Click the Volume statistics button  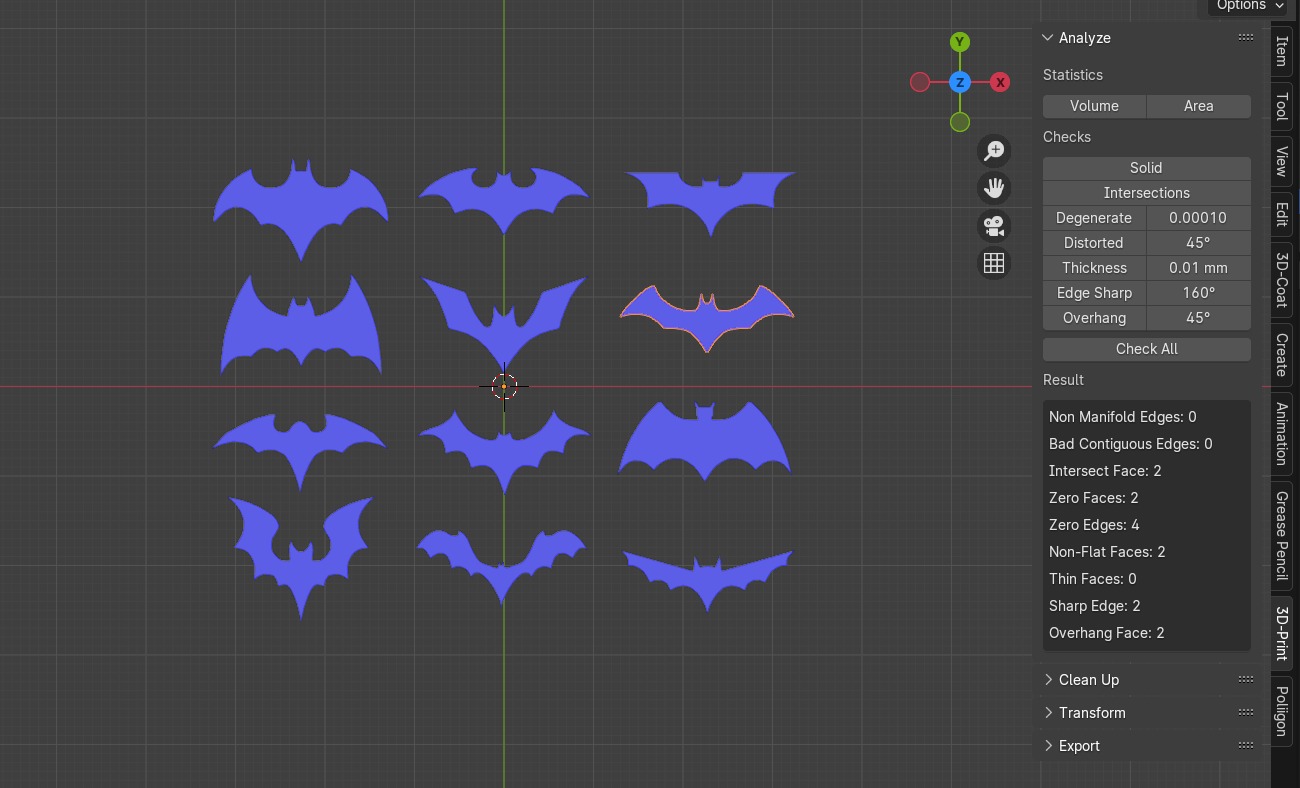tap(1094, 106)
